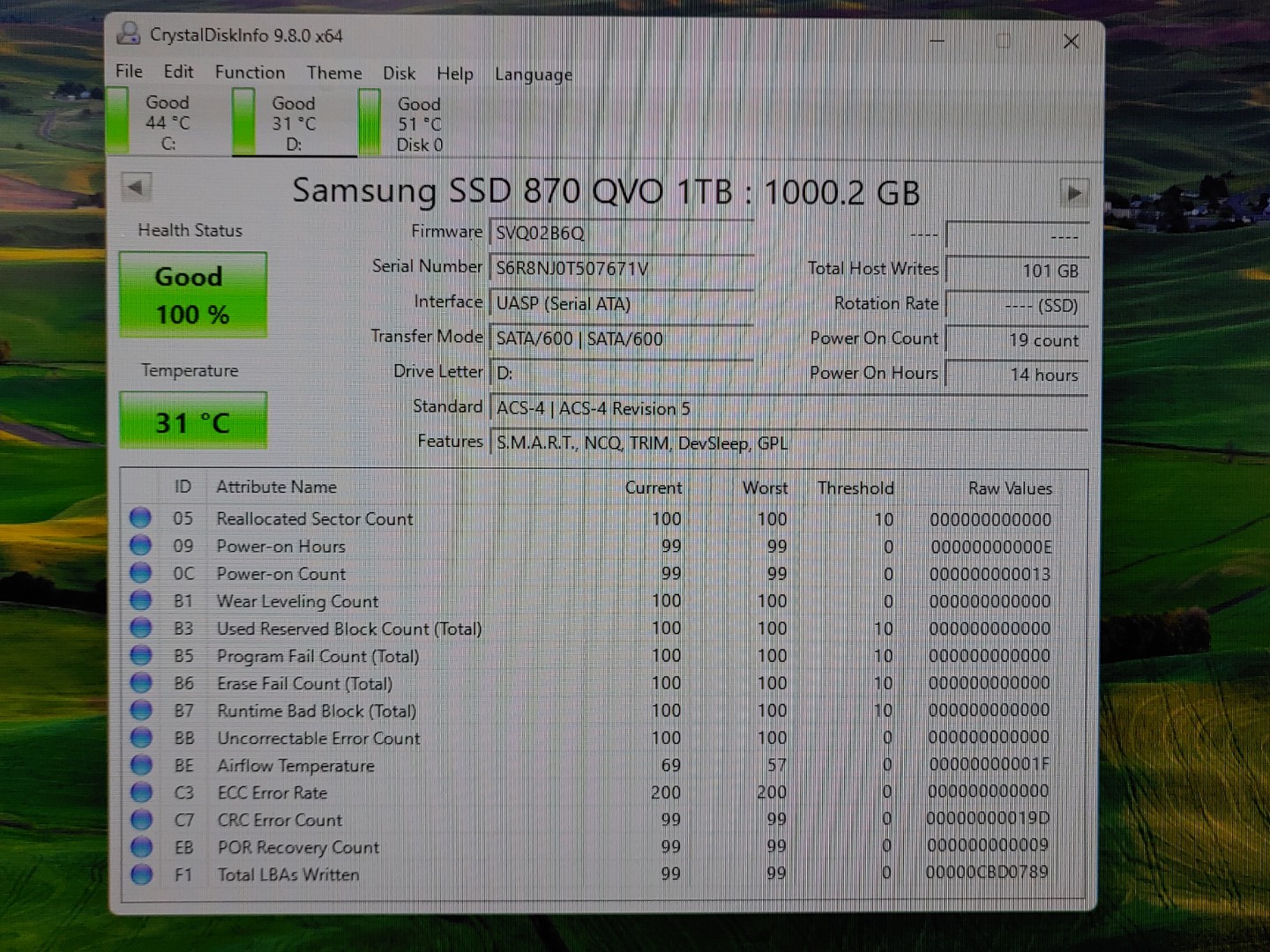Select the Disk 0 tab at 51 °C
The image size is (1270, 952).
(x=420, y=125)
